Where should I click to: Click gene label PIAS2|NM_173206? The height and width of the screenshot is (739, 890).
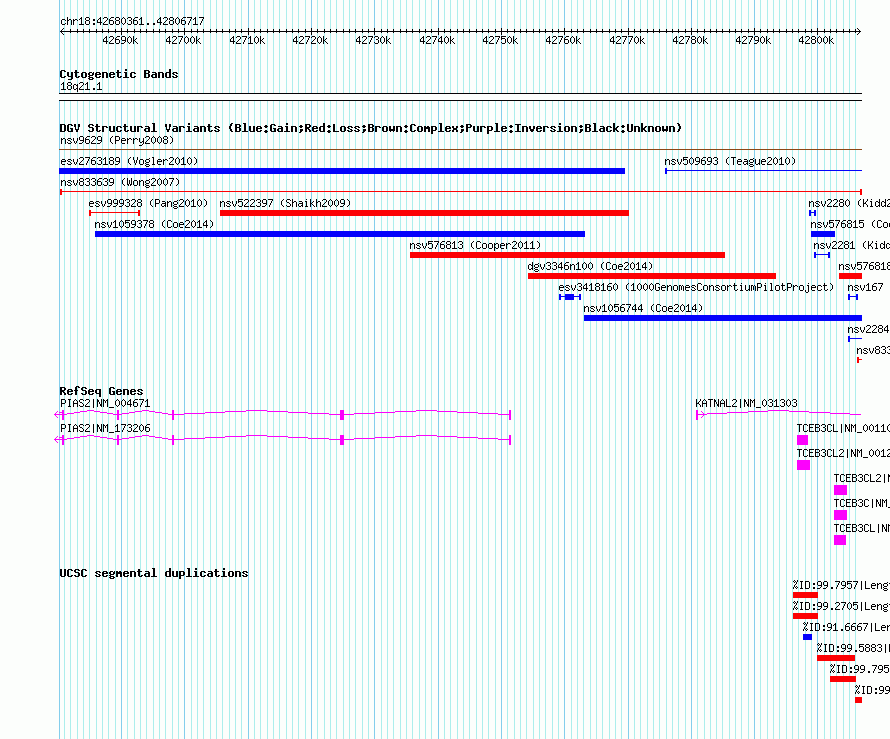[x=105, y=428]
